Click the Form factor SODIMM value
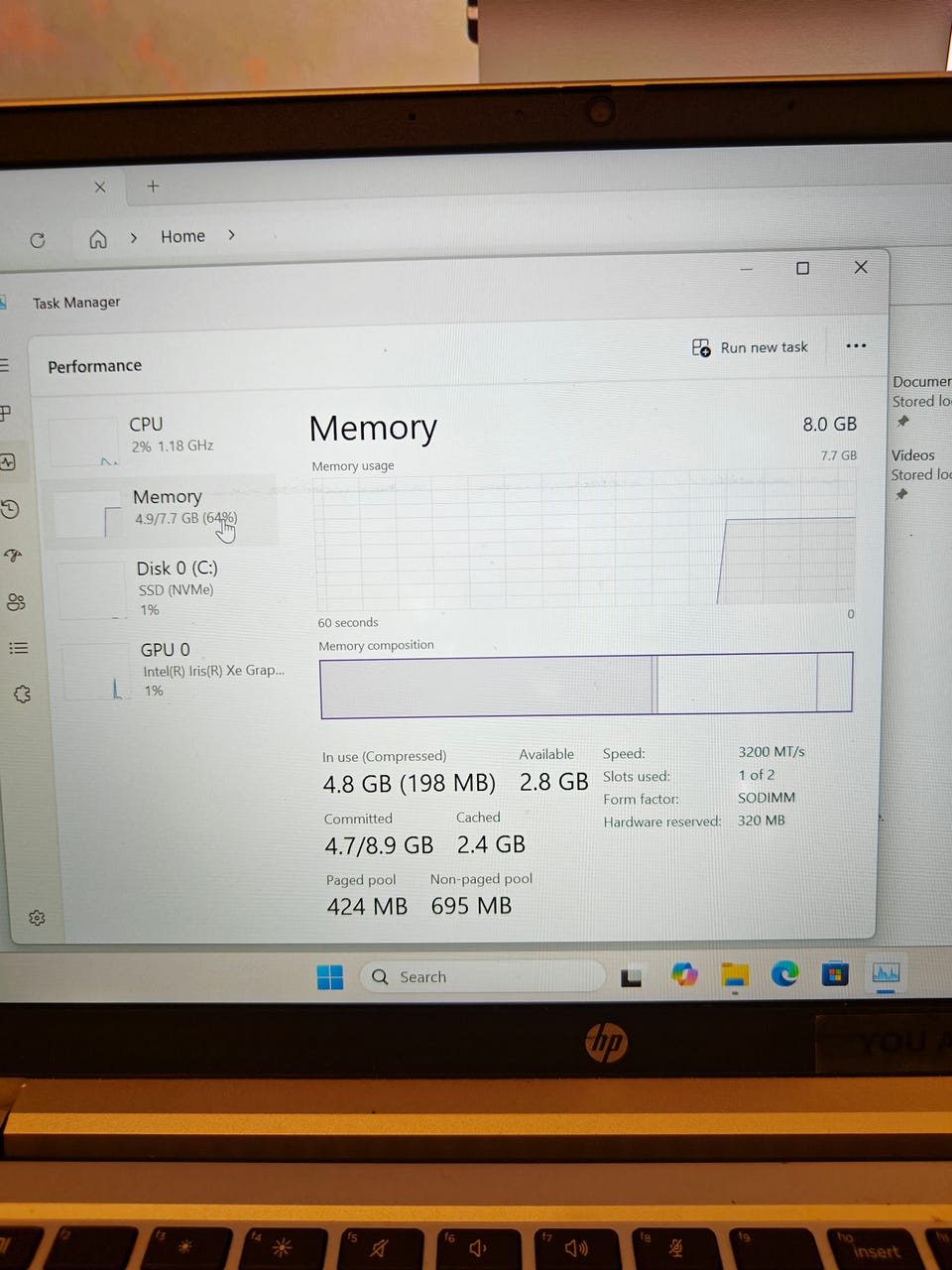The image size is (952, 1270). coord(766,798)
